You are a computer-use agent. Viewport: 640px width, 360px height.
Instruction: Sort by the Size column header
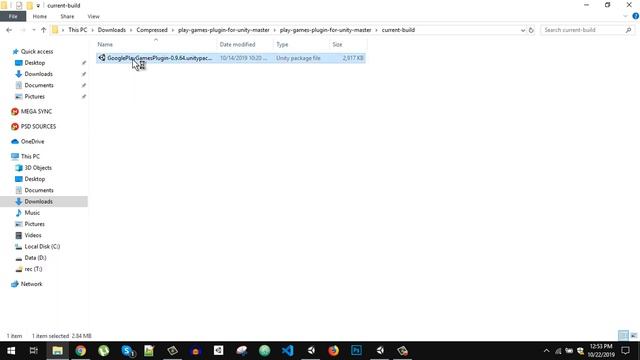(x=348, y=44)
